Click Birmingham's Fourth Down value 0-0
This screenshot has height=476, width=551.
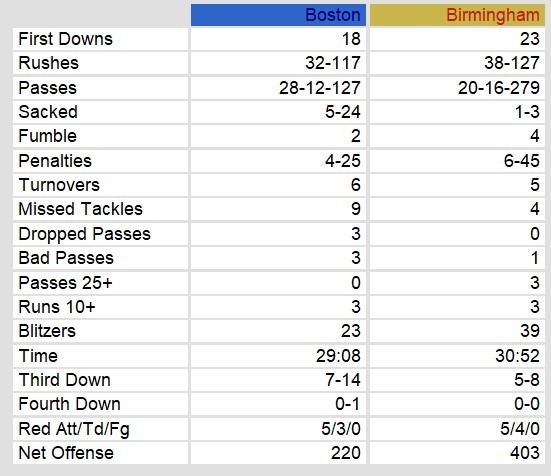[x=527, y=404]
